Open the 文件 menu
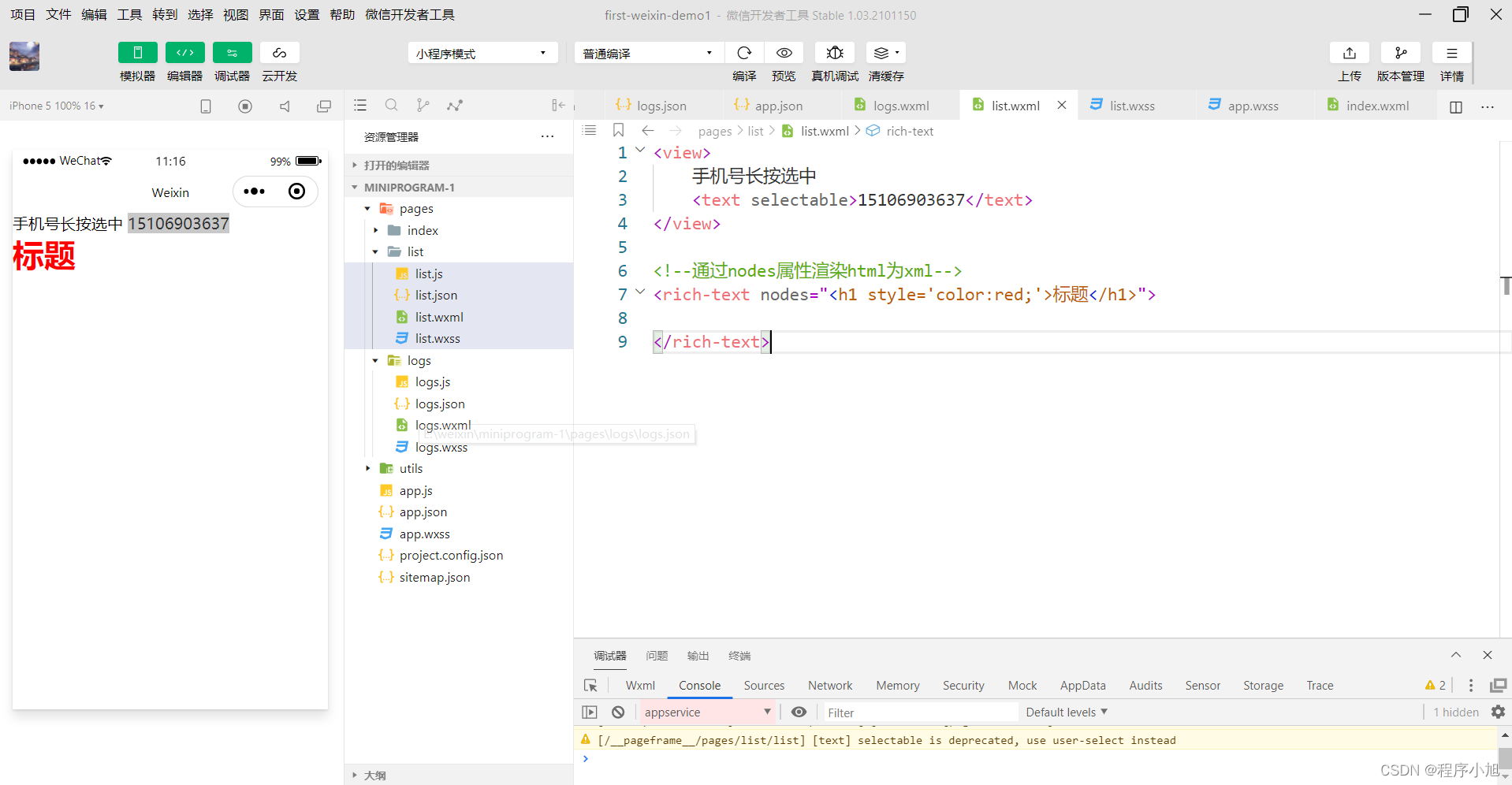 tap(58, 15)
